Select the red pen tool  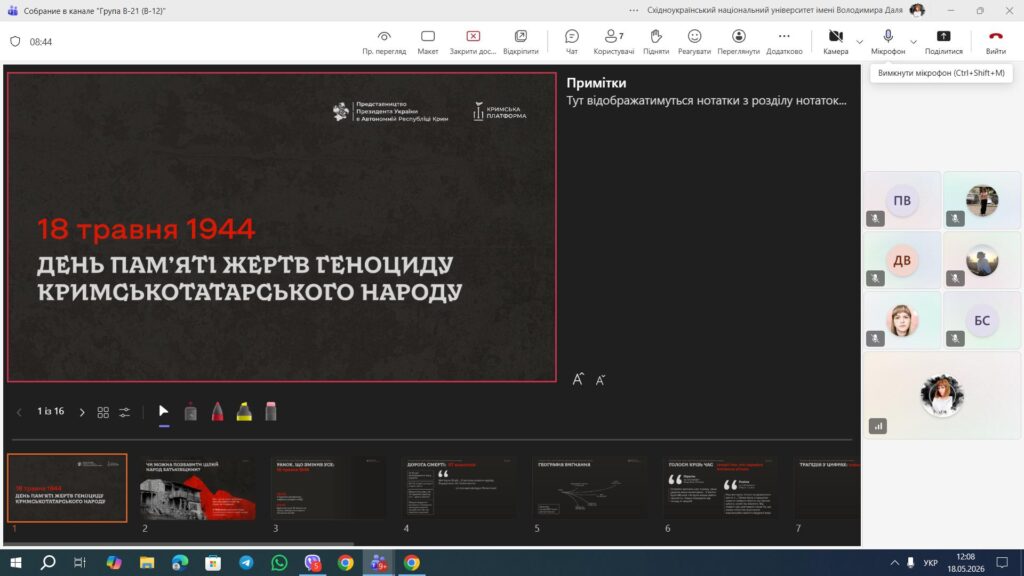217,411
